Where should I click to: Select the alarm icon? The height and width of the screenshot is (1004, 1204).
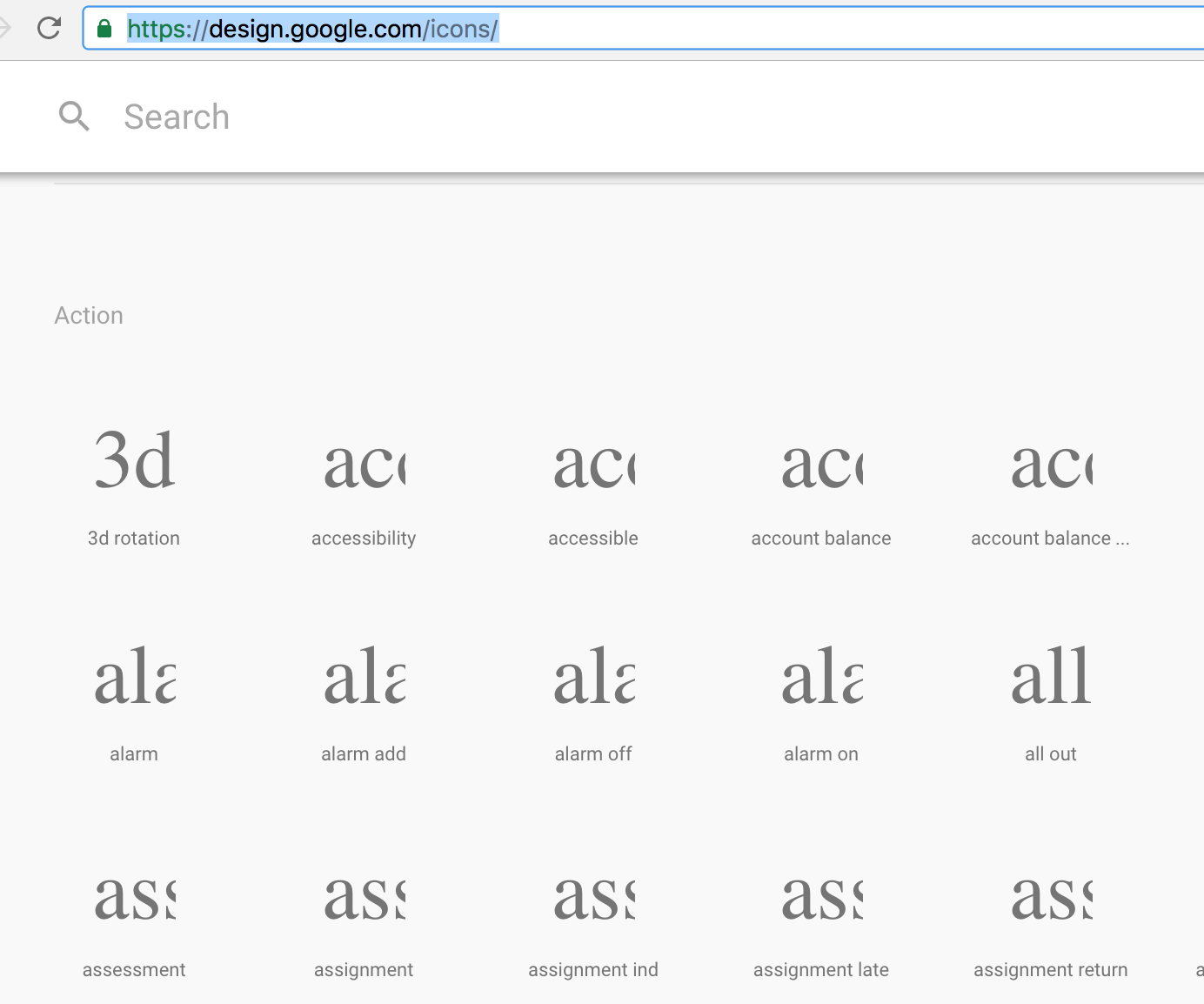[134, 679]
